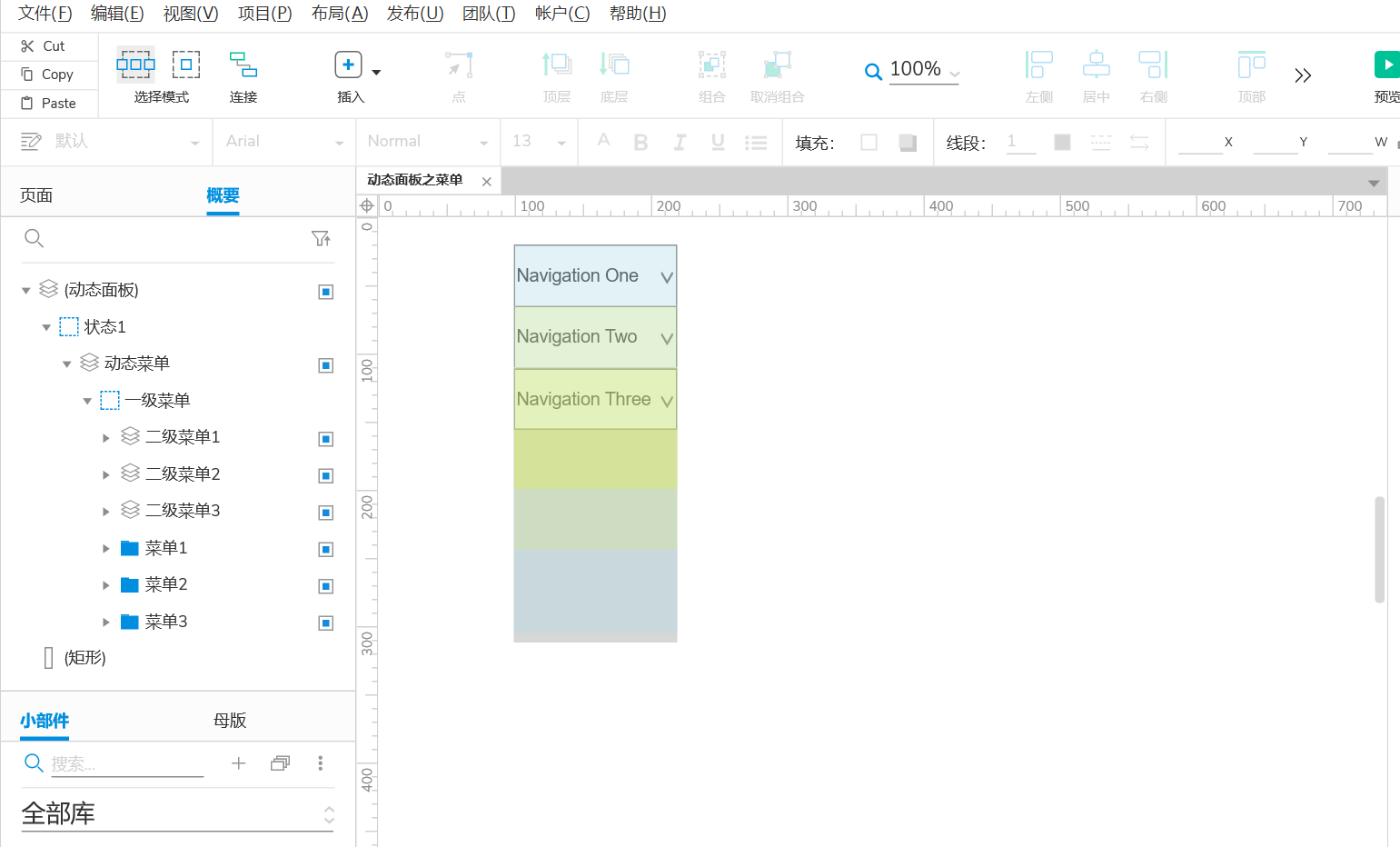Close the 动态面板之菜单 canvas tab

click(487, 182)
